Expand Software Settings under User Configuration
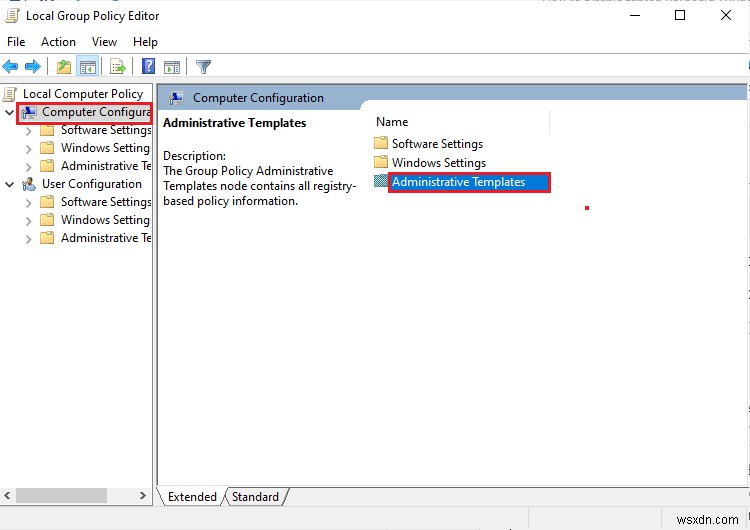This screenshot has width=750, height=530. point(28,203)
